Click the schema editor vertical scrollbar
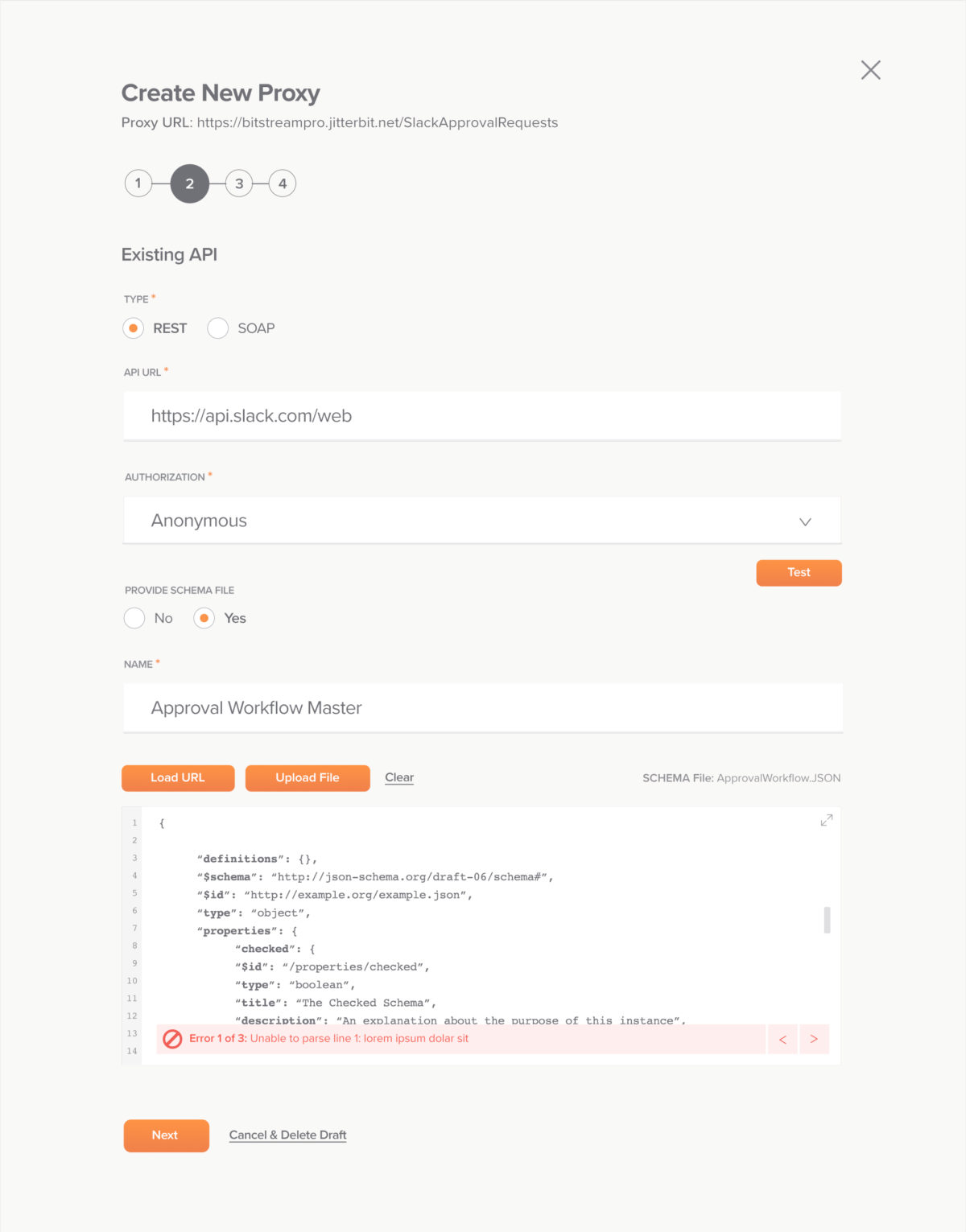966x1232 pixels. [x=827, y=920]
